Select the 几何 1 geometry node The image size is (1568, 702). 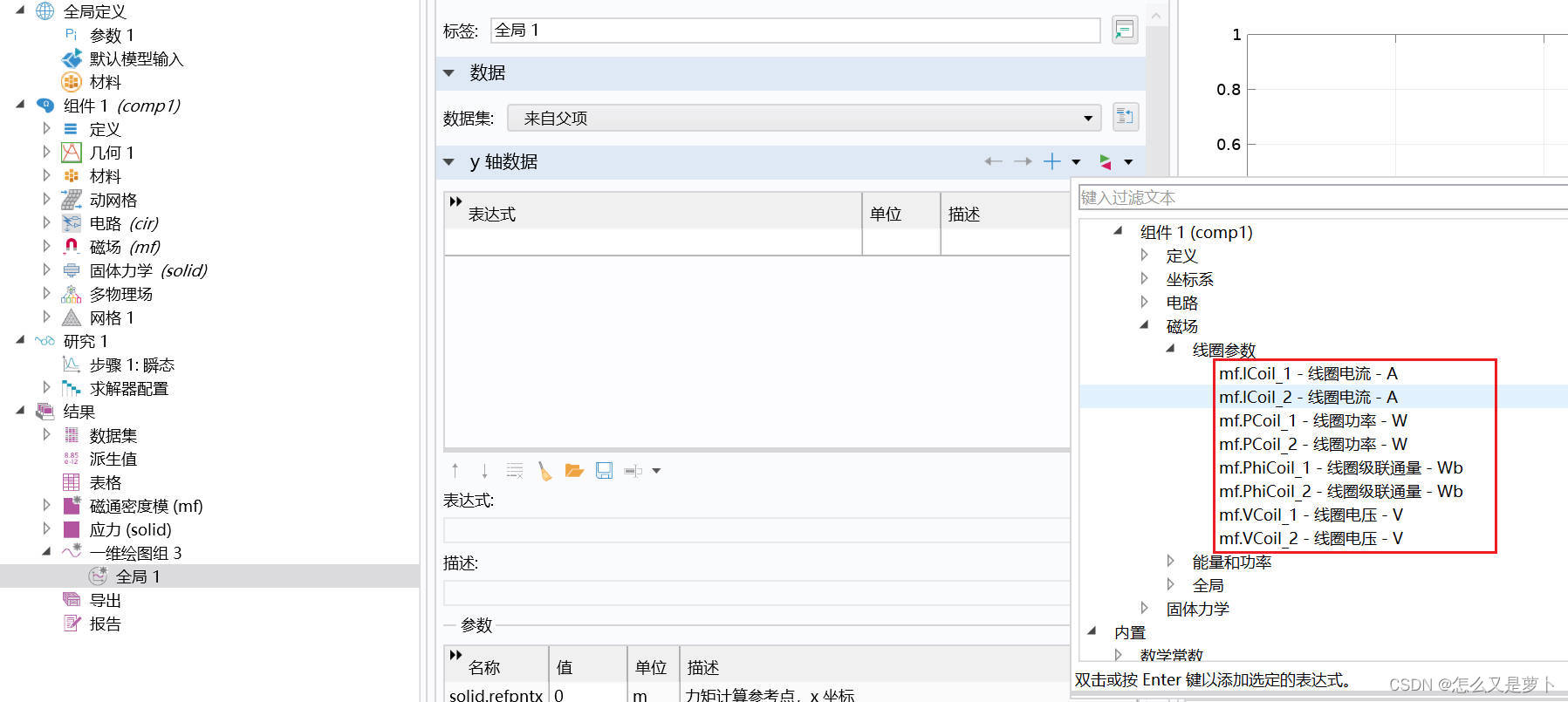[111, 153]
